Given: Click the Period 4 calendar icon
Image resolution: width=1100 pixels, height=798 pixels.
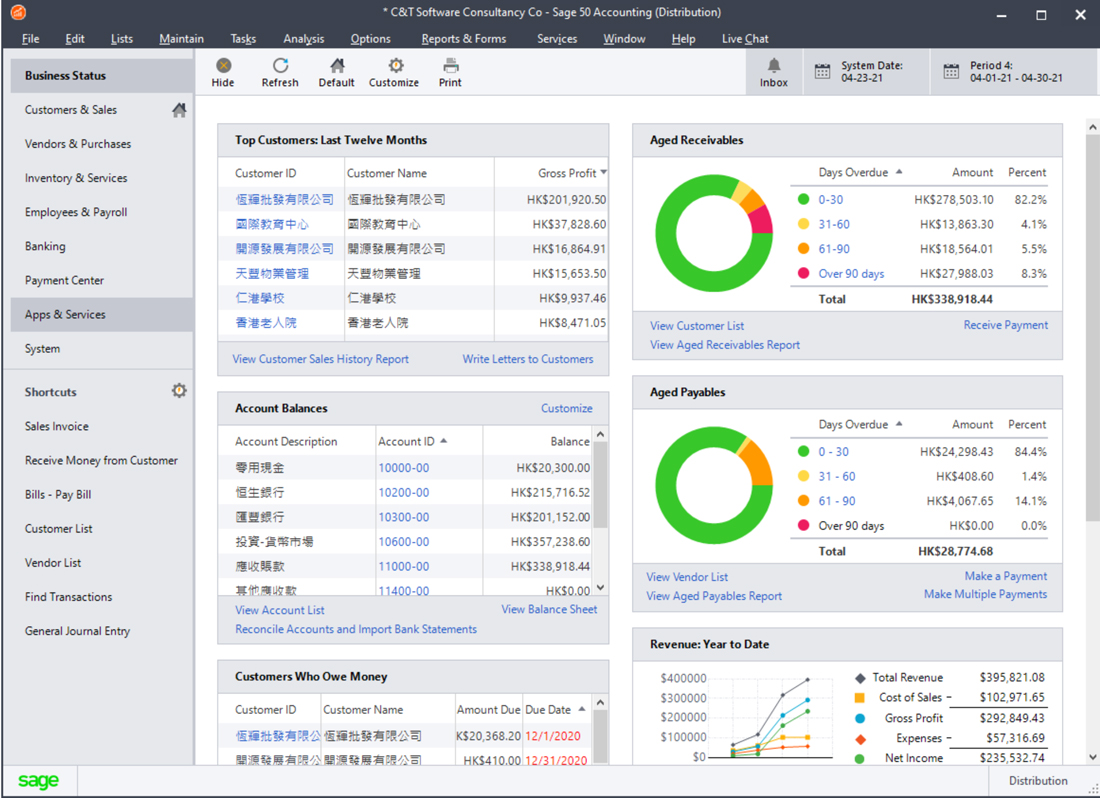Looking at the screenshot, I should point(949,70).
